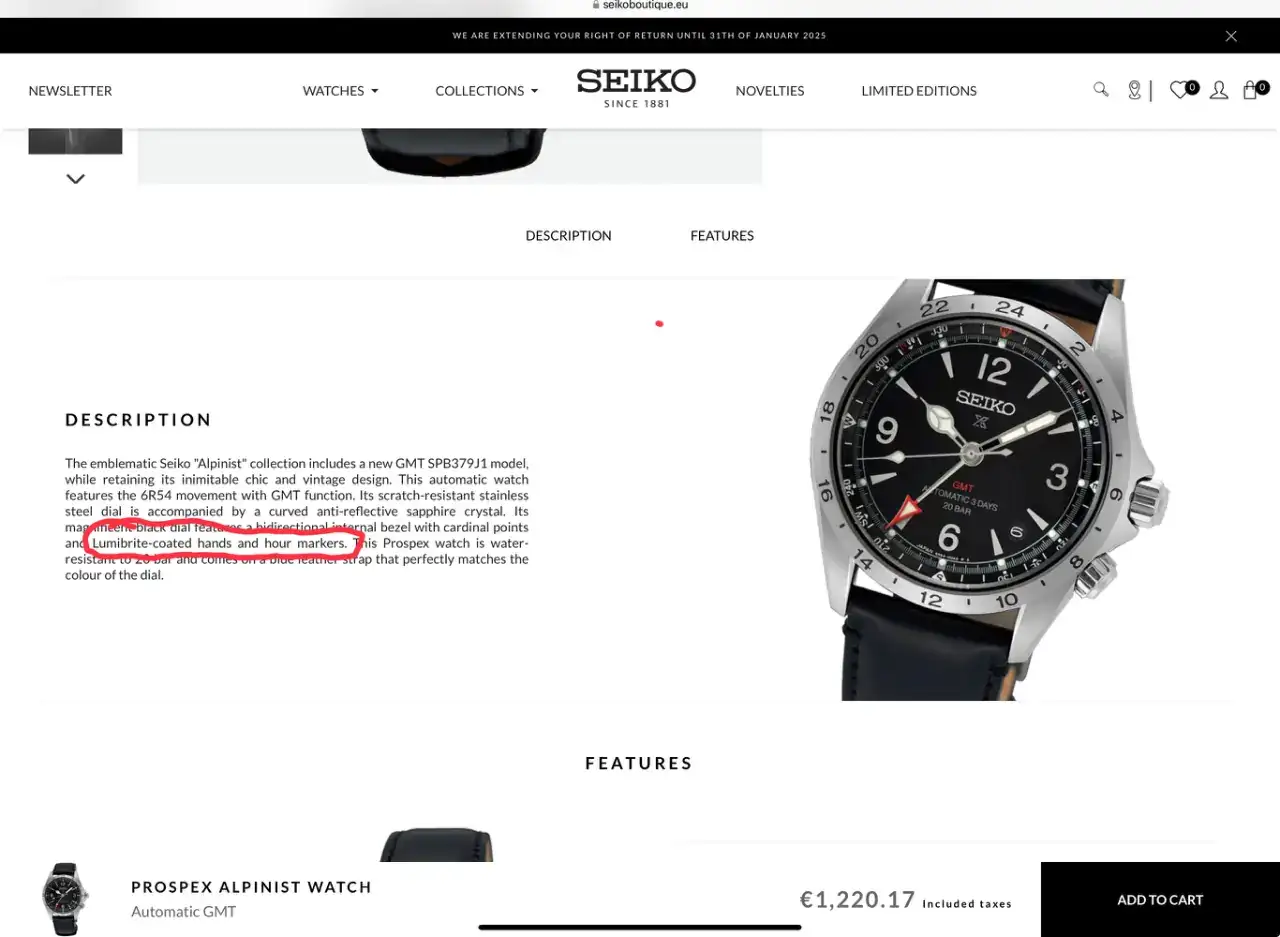Dismiss the return extension banner
This screenshot has width=1280, height=937.
[1231, 36]
